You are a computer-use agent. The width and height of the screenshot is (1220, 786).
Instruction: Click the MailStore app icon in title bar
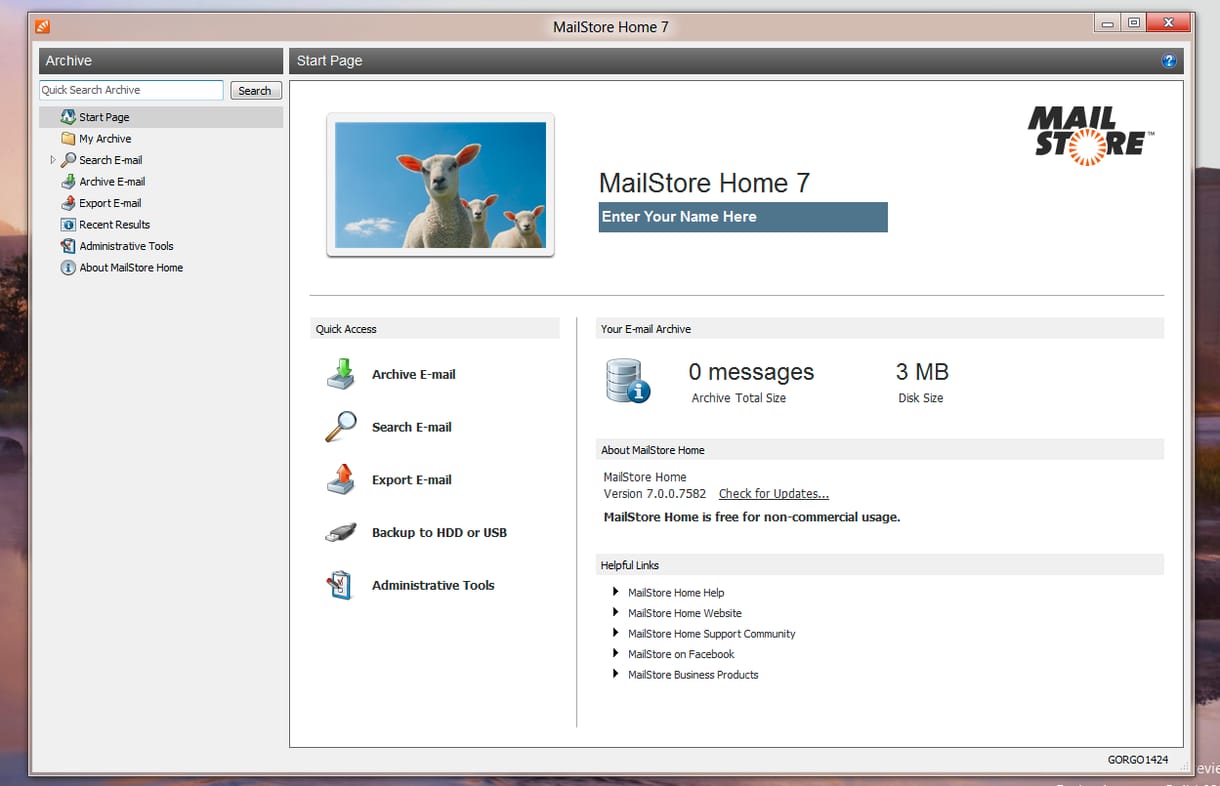[42, 26]
